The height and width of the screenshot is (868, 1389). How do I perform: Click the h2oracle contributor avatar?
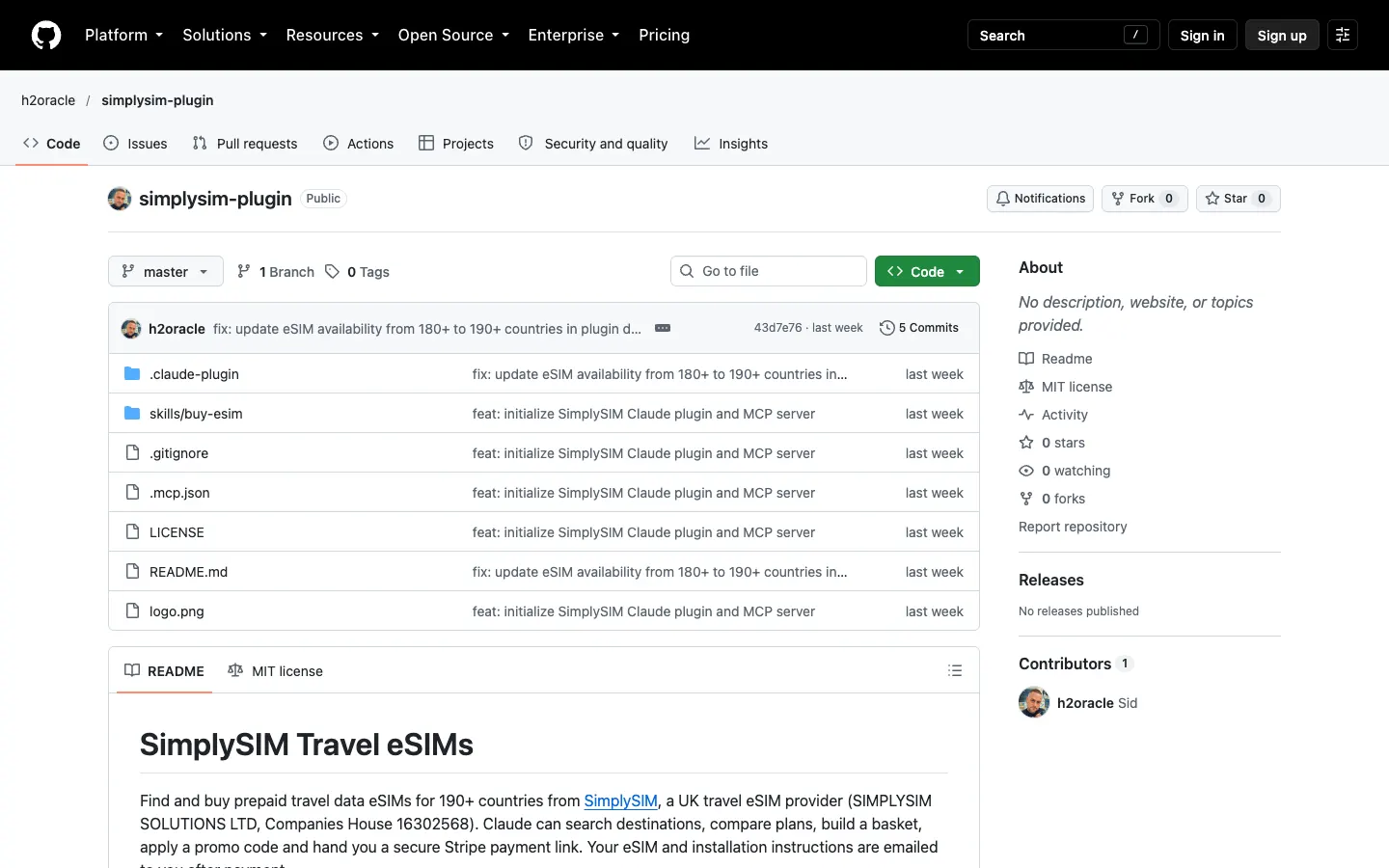tap(1034, 702)
